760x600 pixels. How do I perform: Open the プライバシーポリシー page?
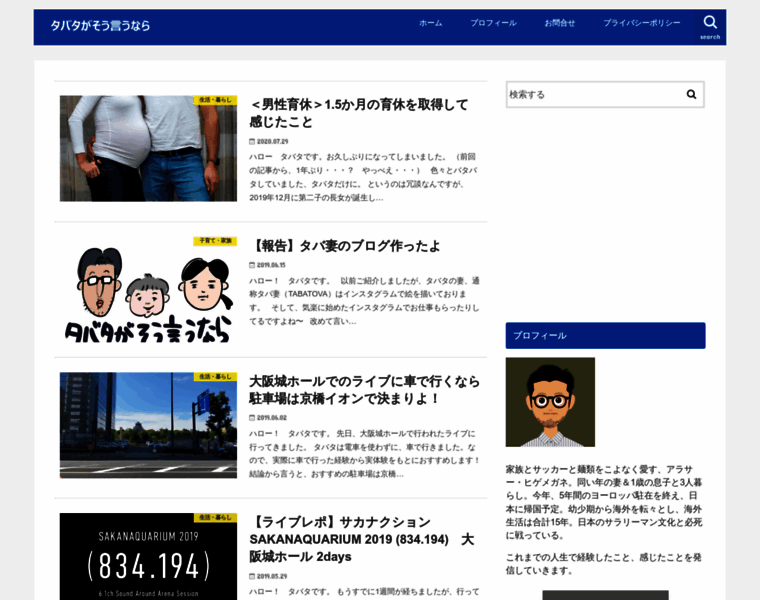click(x=641, y=23)
